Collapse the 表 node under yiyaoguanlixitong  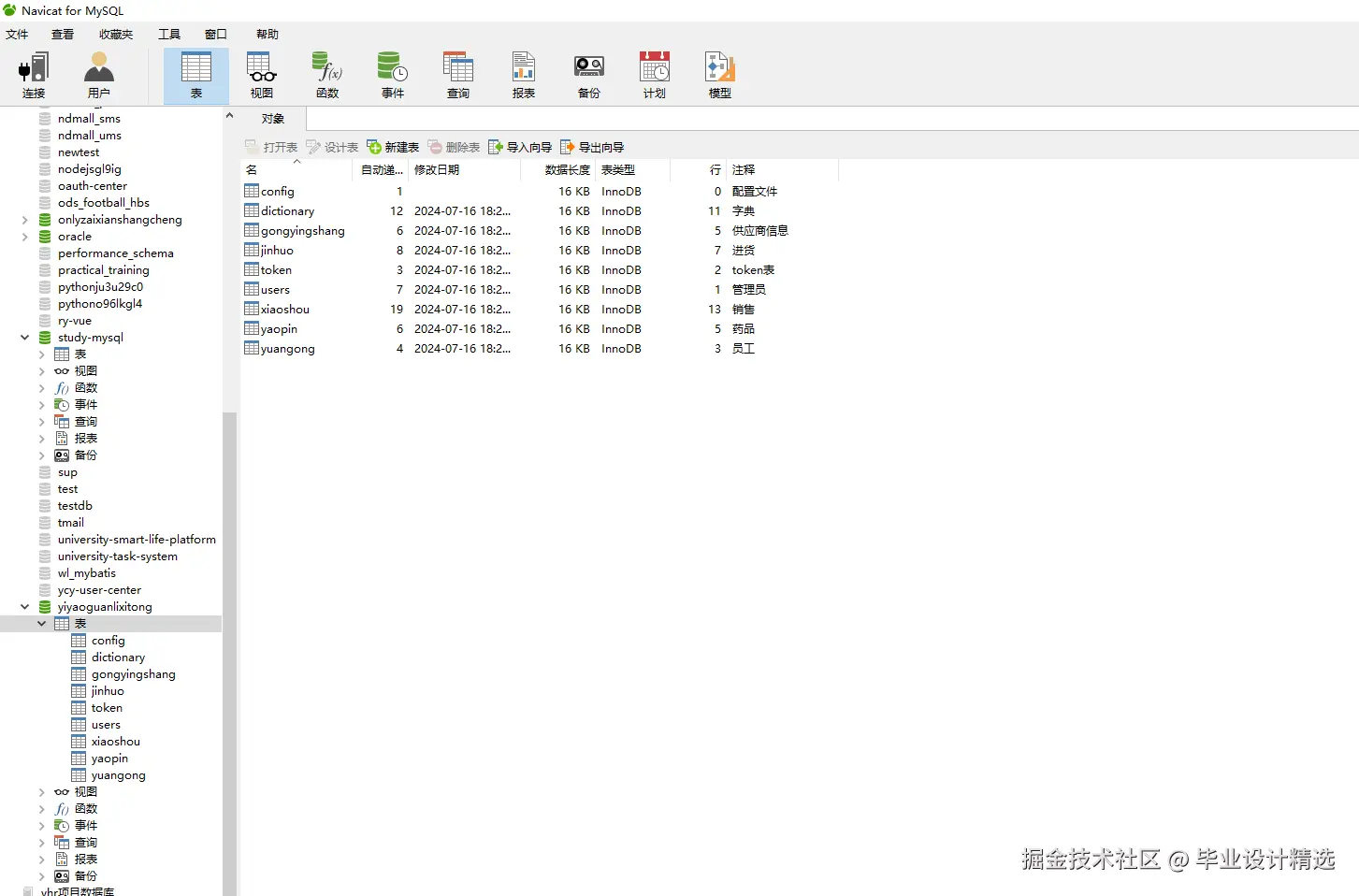[x=42, y=624]
